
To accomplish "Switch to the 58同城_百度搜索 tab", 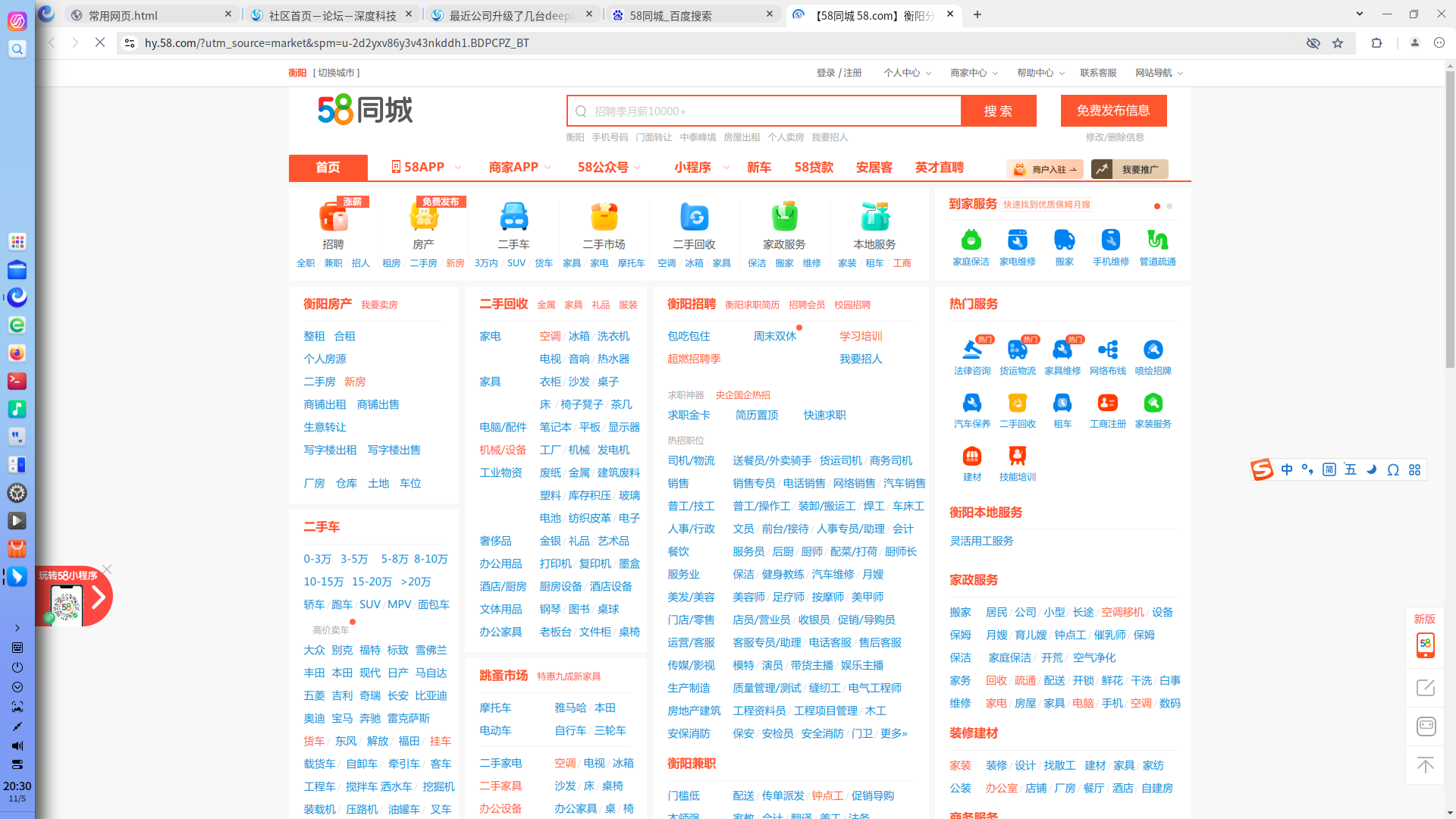I will [694, 14].
